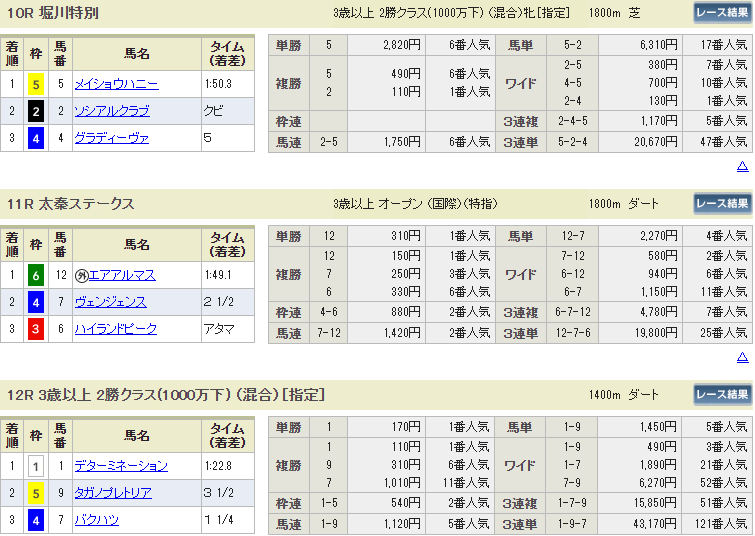This screenshot has height=536, width=755.
Task: Click ワイド payout 700円
Action: (x=663, y=83)
